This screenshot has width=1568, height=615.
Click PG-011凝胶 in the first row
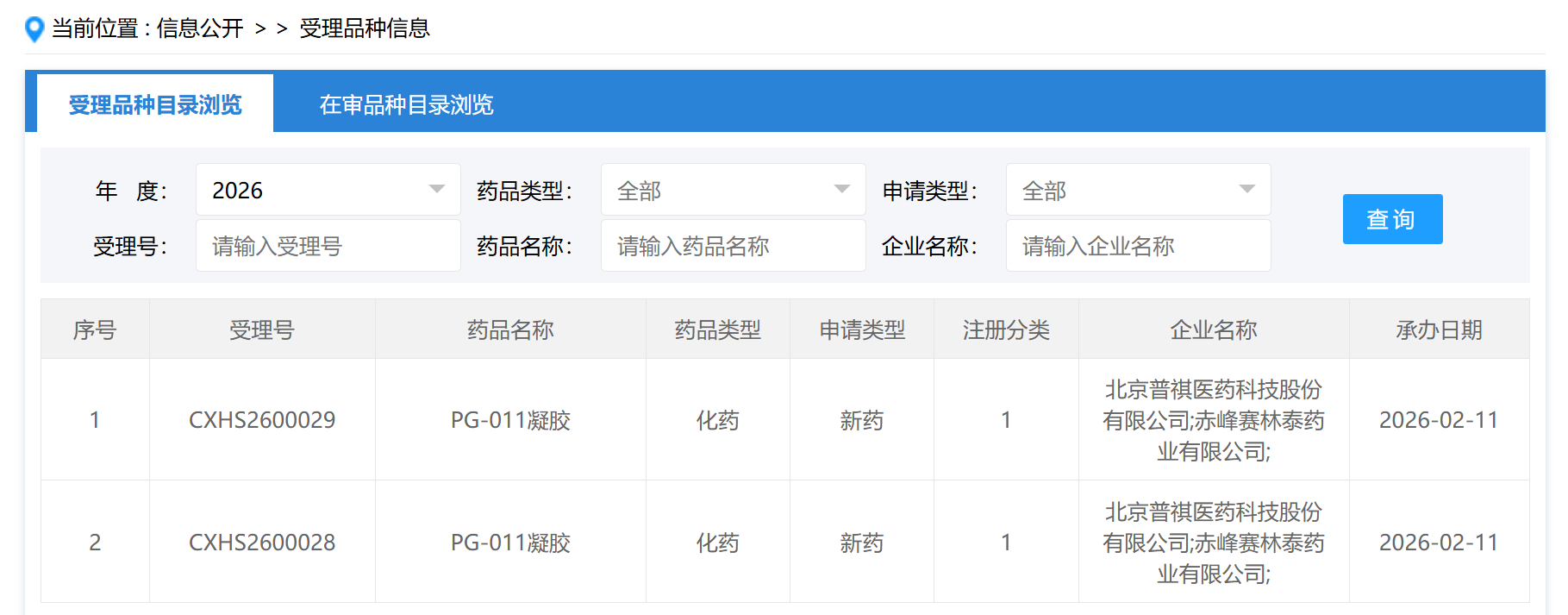point(510,420)
